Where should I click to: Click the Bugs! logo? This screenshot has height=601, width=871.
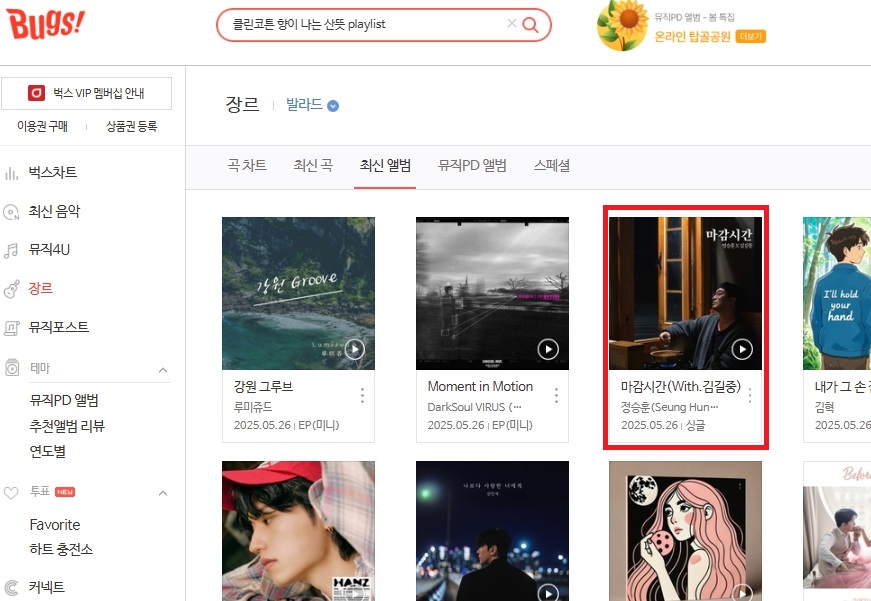(x=46, y=24)
